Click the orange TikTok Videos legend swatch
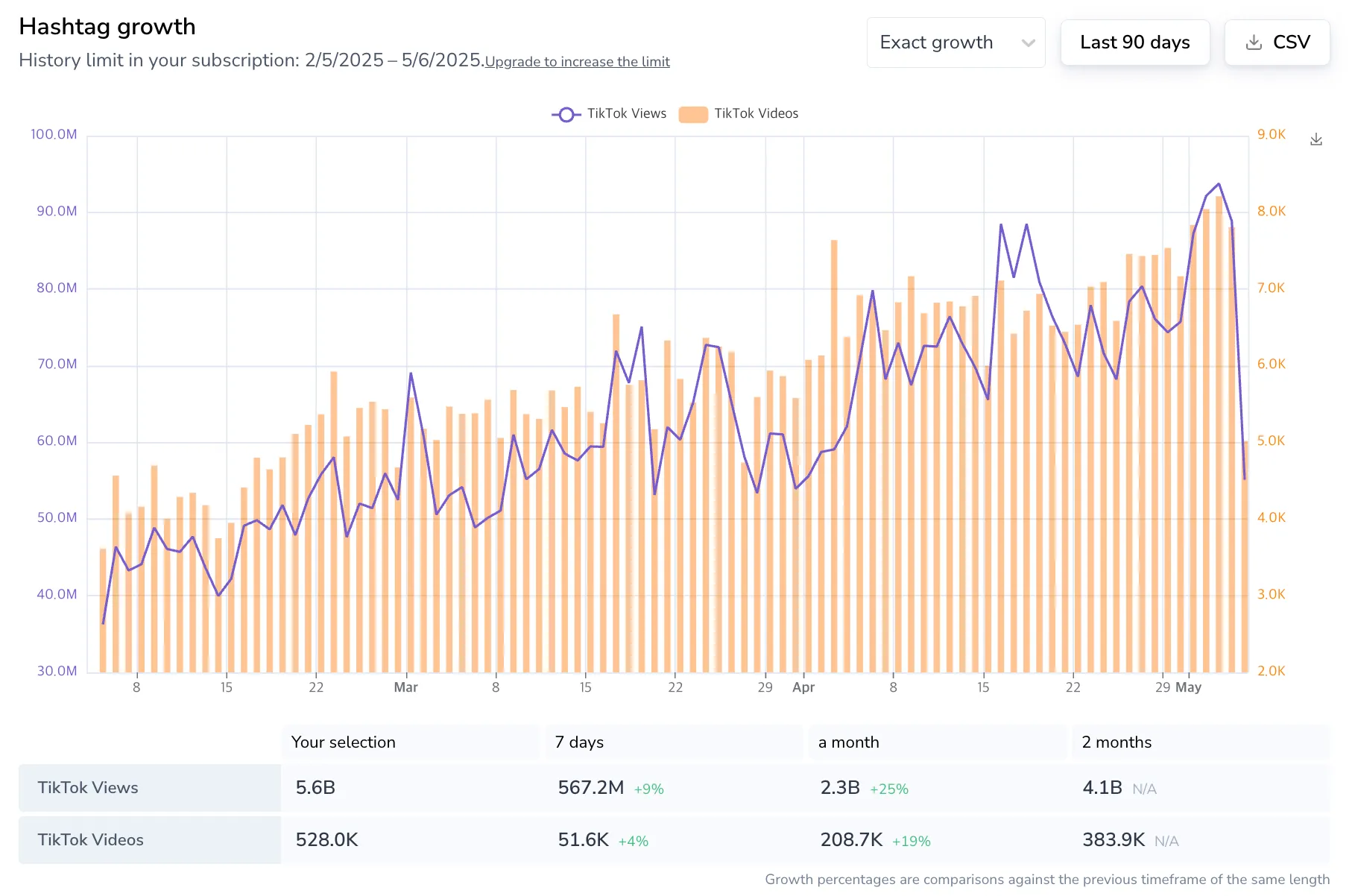The width and height of the screenshot is (1355, 896). 693,114
